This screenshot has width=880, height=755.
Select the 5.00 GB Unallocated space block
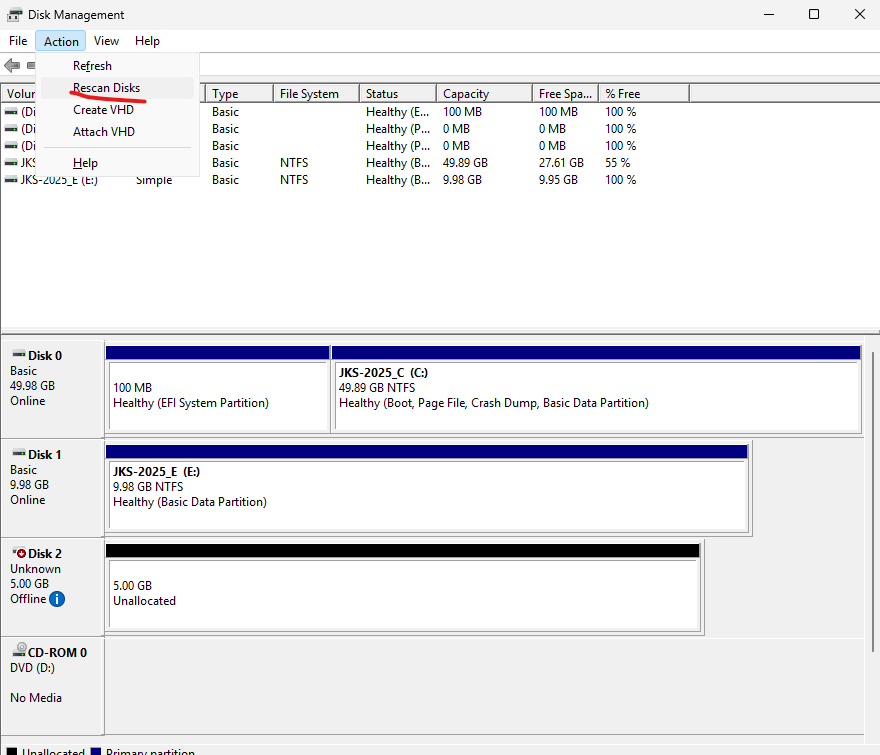point(403,587)
